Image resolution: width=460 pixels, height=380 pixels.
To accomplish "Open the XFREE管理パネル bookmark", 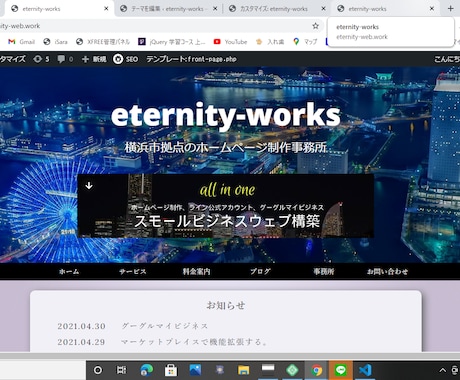I will point(103,42).
